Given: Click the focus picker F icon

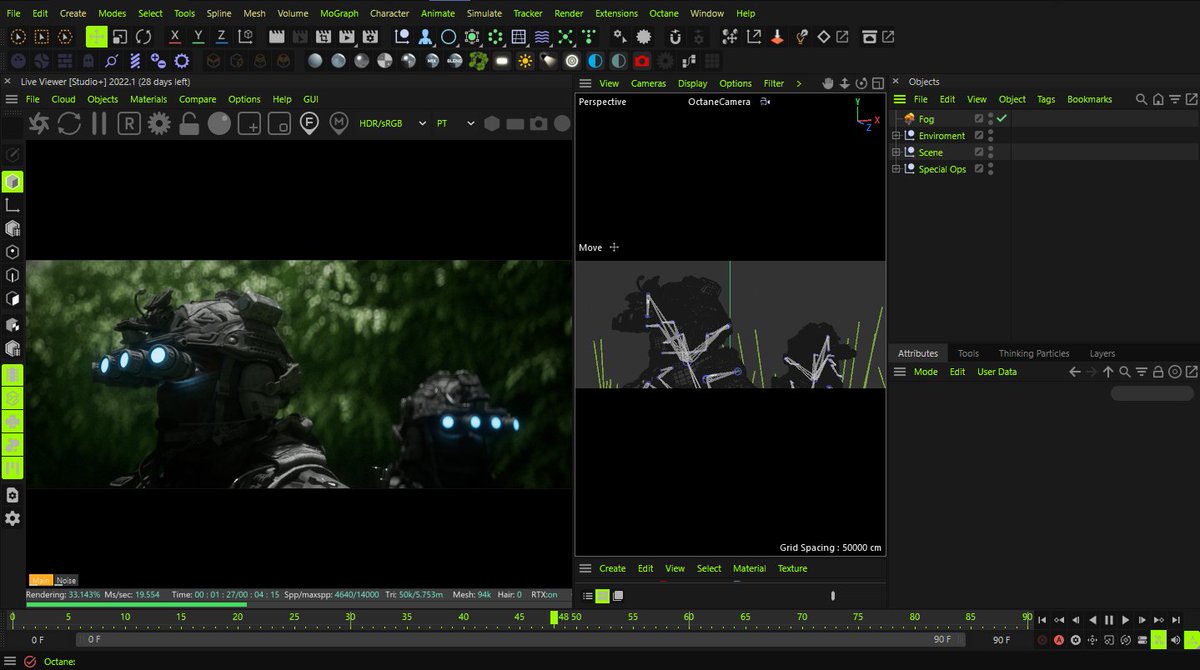Looking at the screenshot, I should [x=310, y=123].
